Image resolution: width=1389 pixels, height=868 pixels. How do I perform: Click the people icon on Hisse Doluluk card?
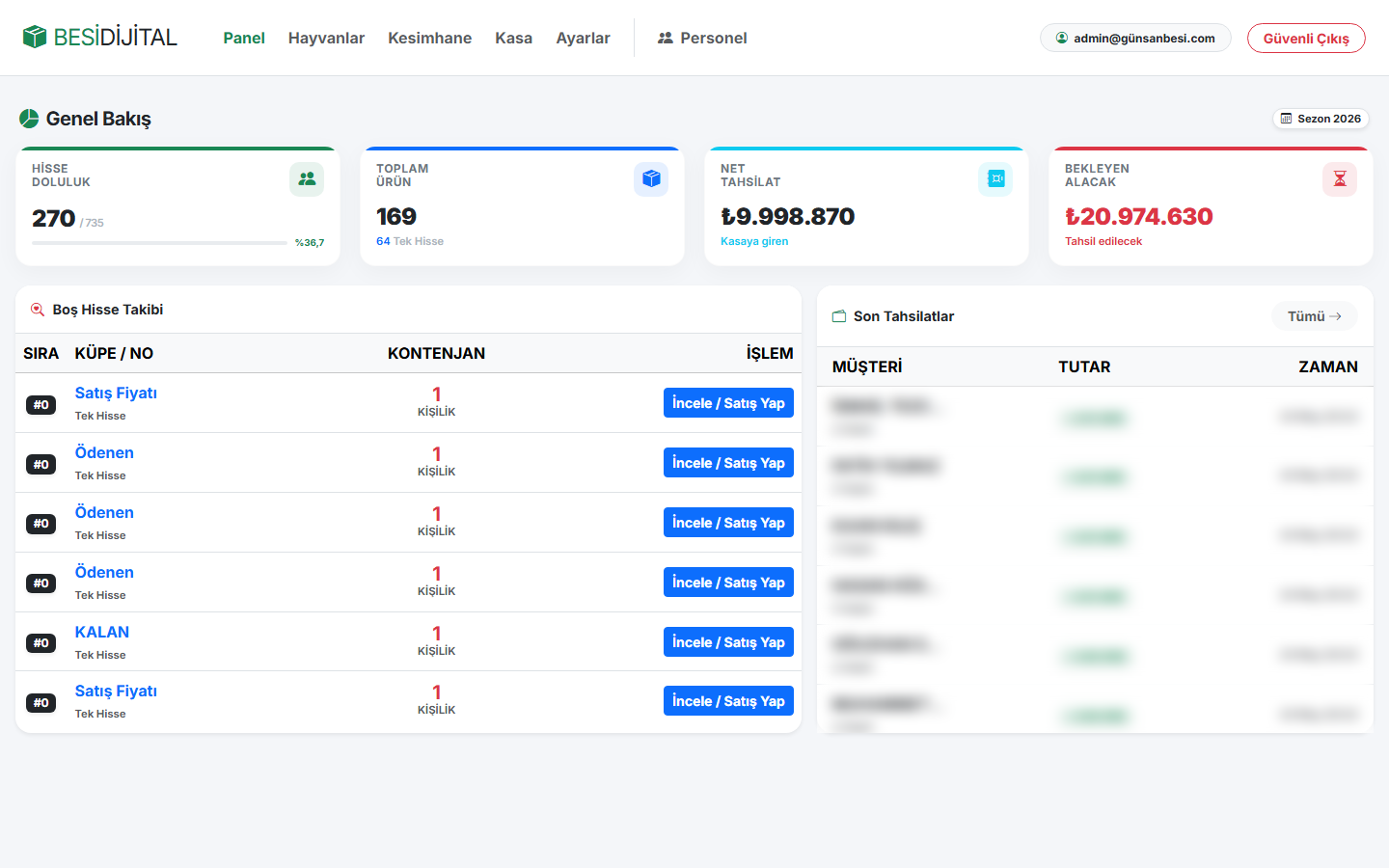[x=307, y=178]
